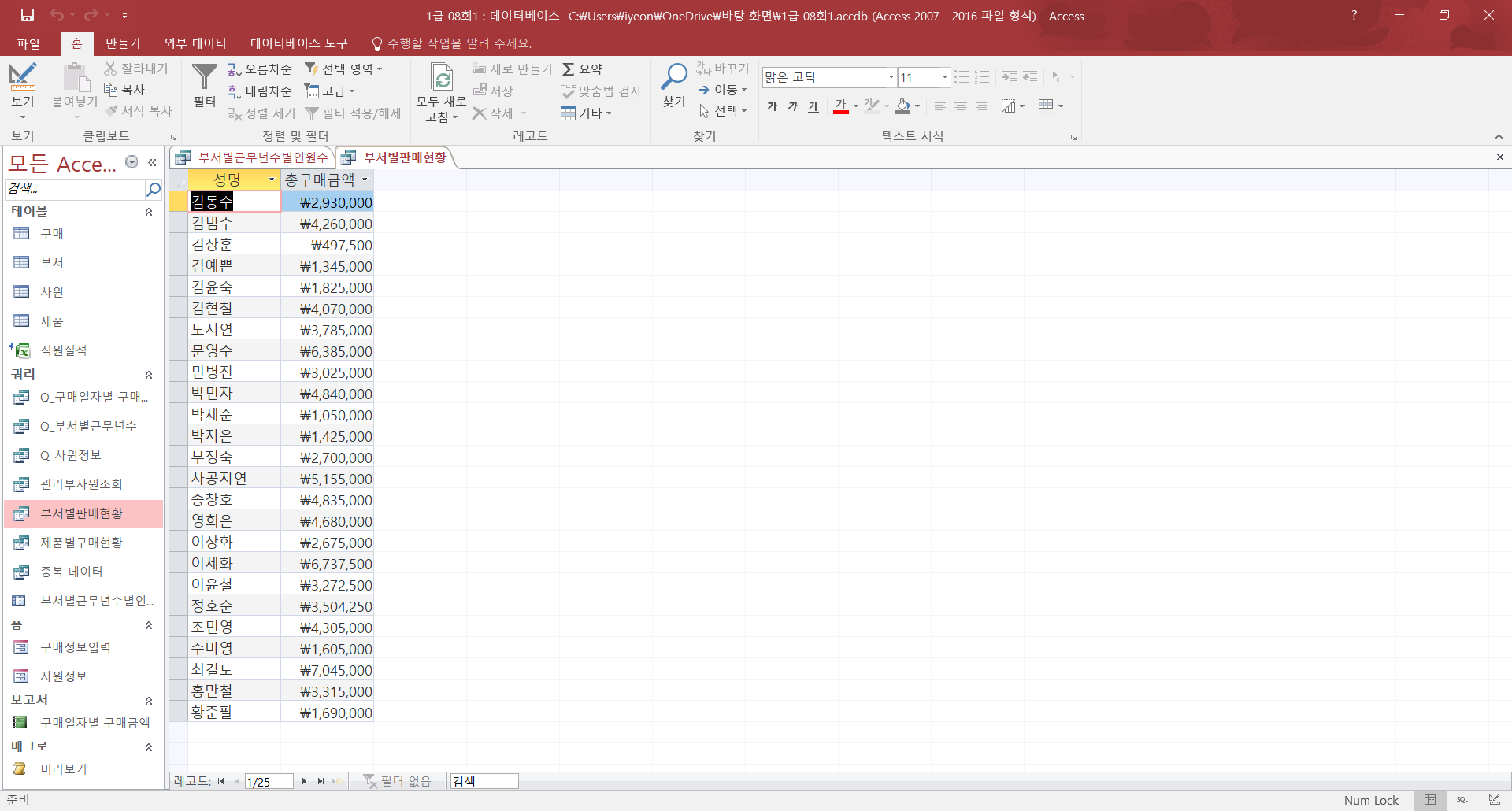
Task: Open the 제품별구매현황 query
Action: tap(81, 543)
